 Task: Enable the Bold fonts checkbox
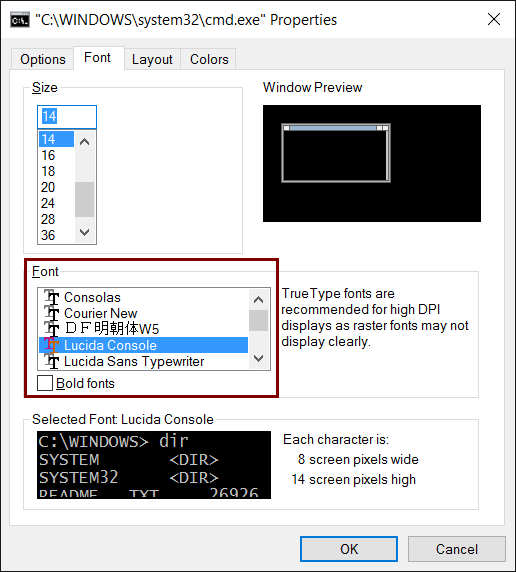tap(45, 383)
